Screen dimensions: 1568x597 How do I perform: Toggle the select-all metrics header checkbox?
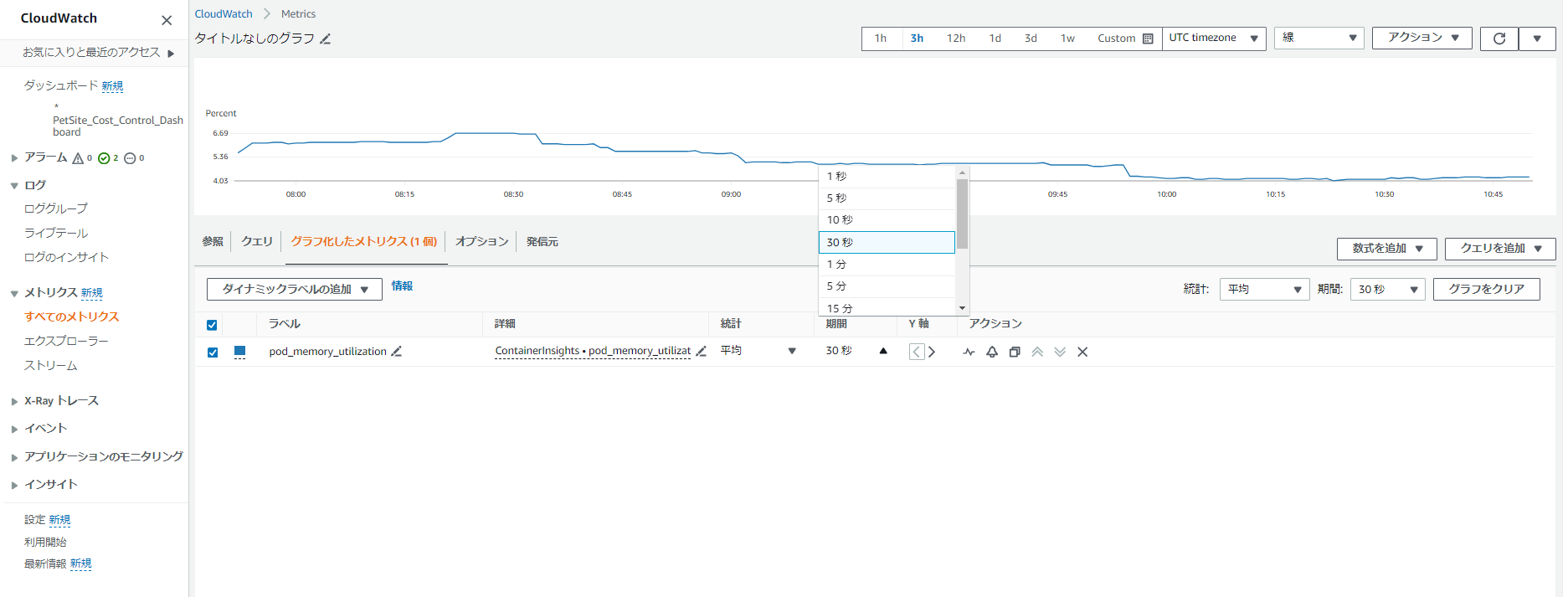[212, 325]
